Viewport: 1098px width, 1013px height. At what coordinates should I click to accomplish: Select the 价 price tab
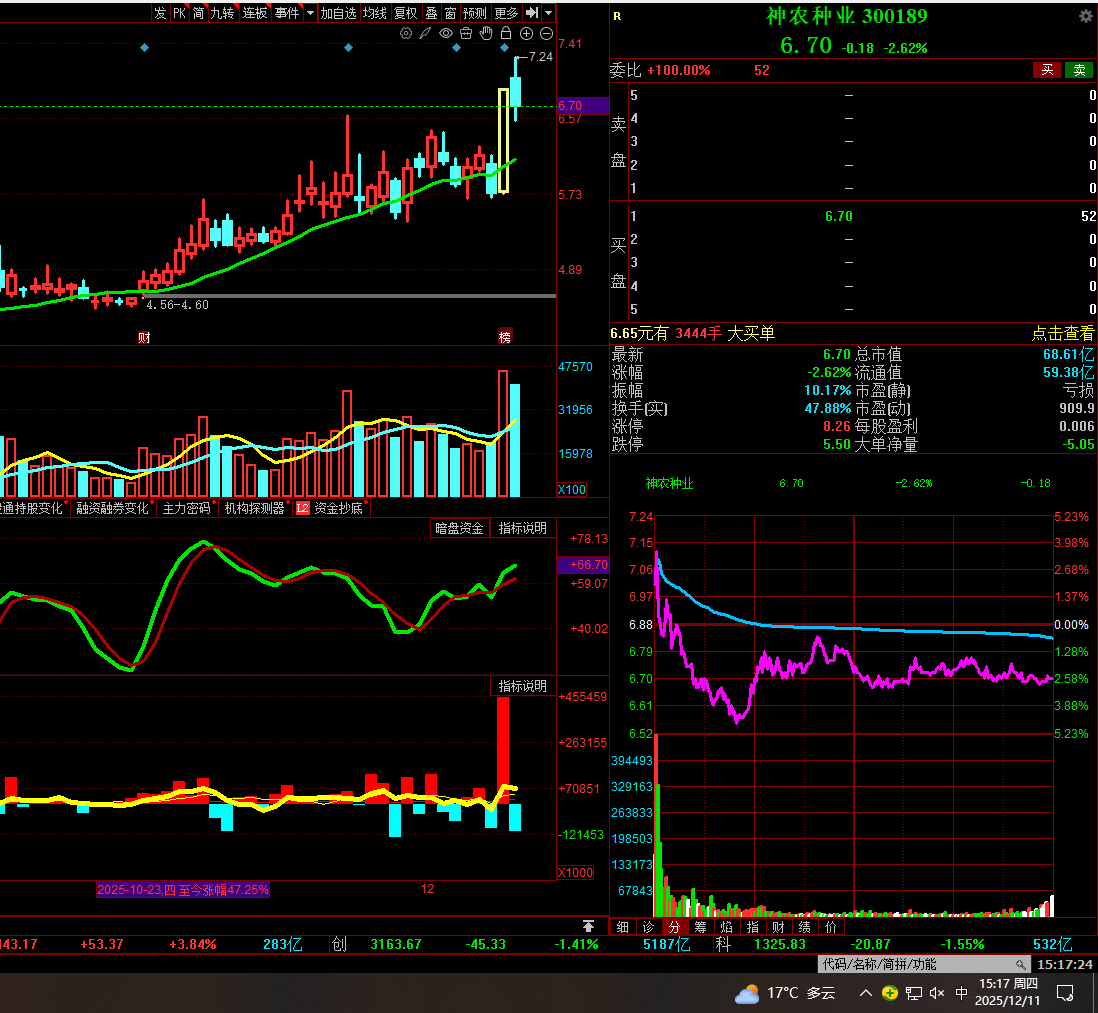[x=831, y=927]
